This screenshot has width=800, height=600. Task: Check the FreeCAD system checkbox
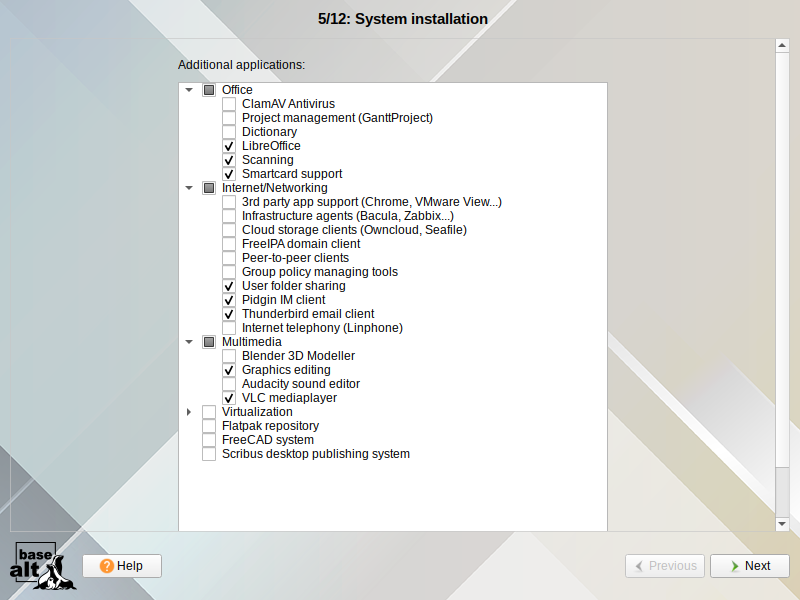(209, 440)
